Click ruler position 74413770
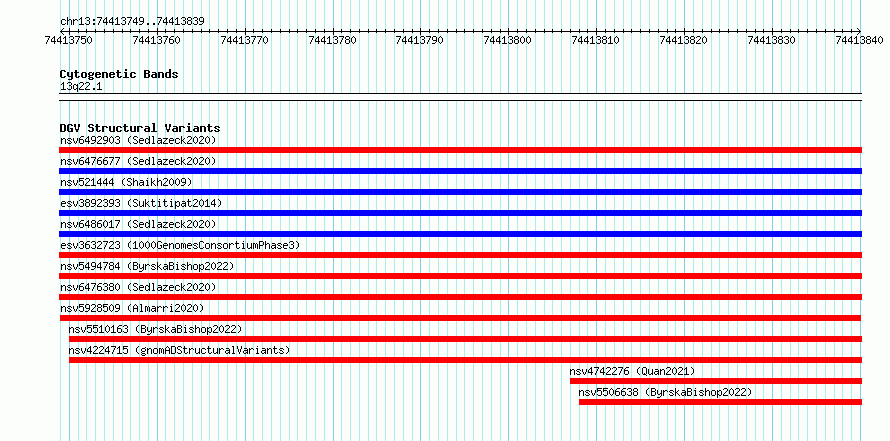 (245, 40)
